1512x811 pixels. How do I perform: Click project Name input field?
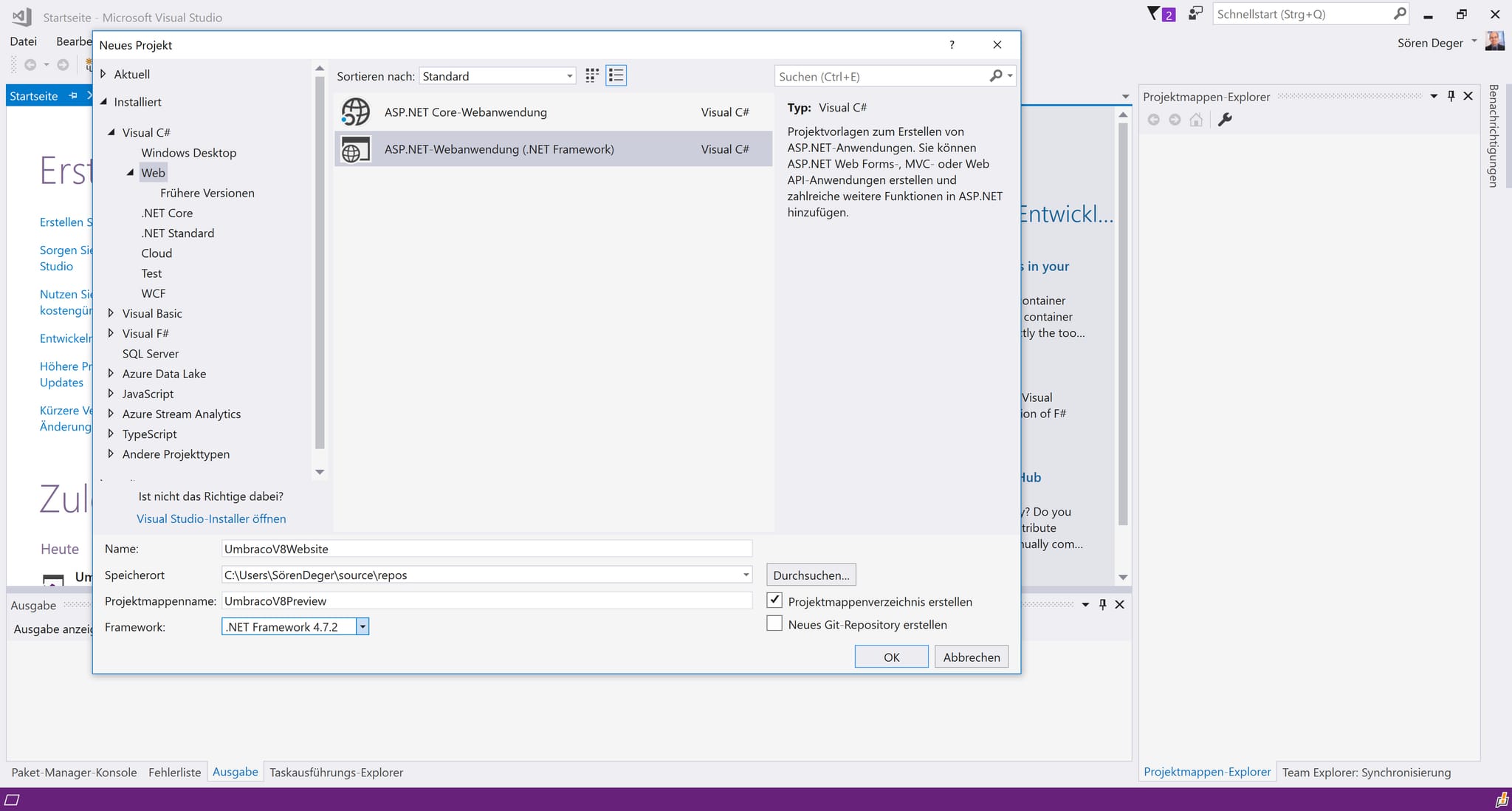[x=487, y=549]
